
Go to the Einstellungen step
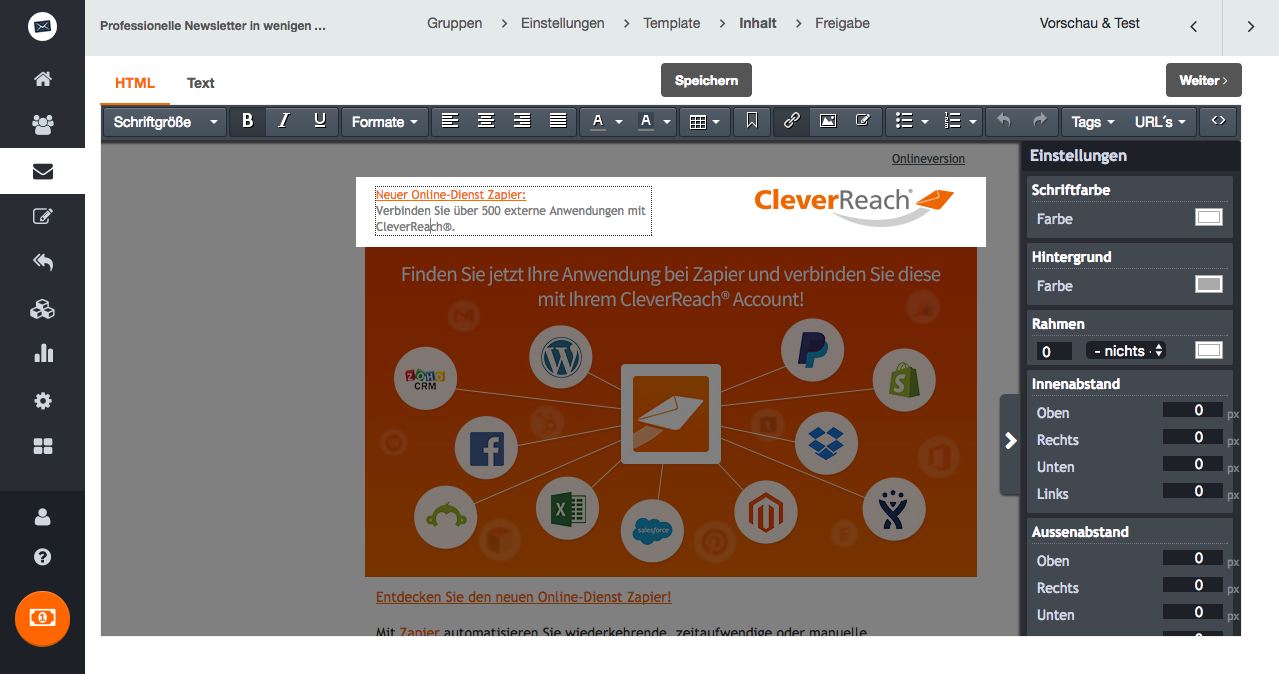[x=563, y=23]
